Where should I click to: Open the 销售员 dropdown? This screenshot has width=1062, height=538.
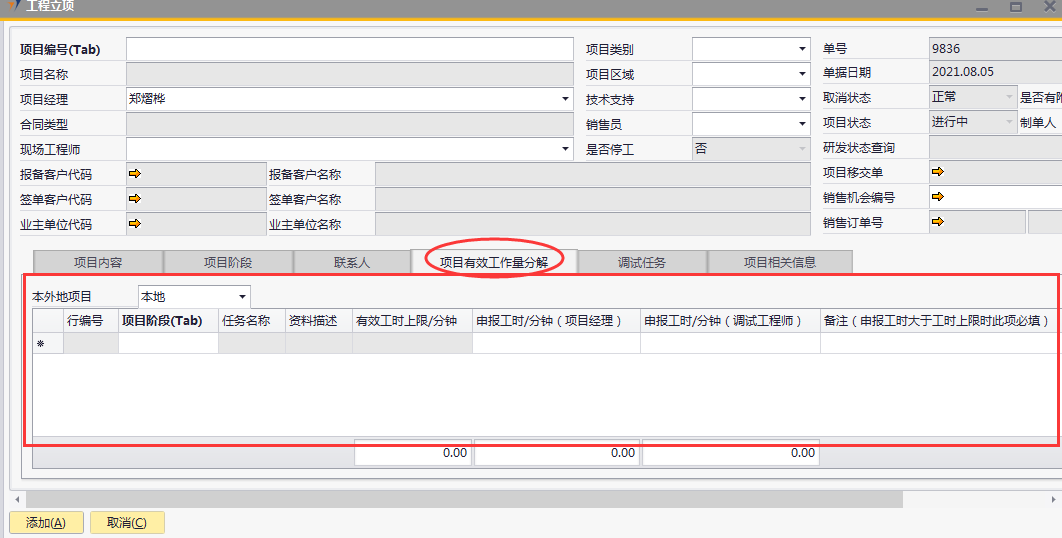[x=802, y=124]
